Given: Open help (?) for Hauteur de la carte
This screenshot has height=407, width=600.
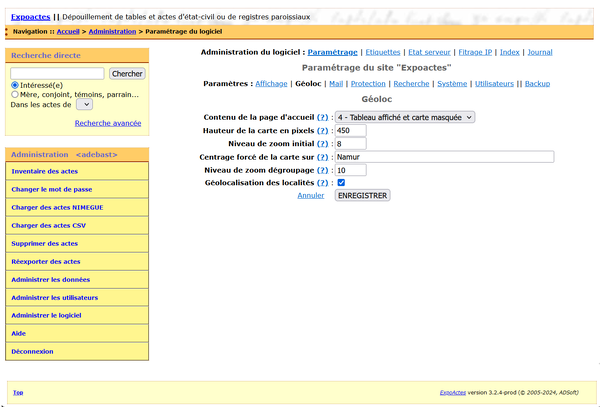Looking at the screenshot, I should [323, 130].
